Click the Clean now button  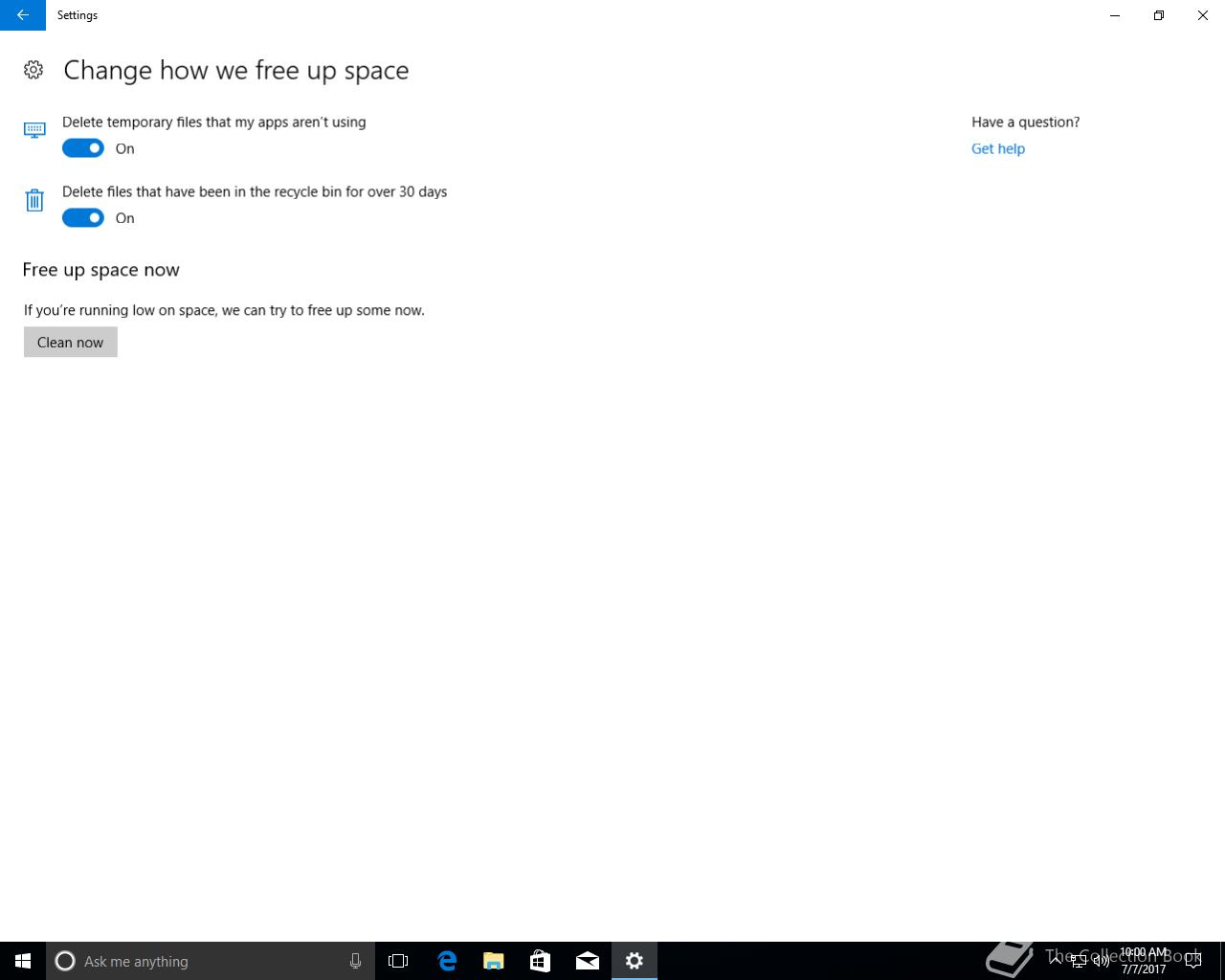(71, 343)
